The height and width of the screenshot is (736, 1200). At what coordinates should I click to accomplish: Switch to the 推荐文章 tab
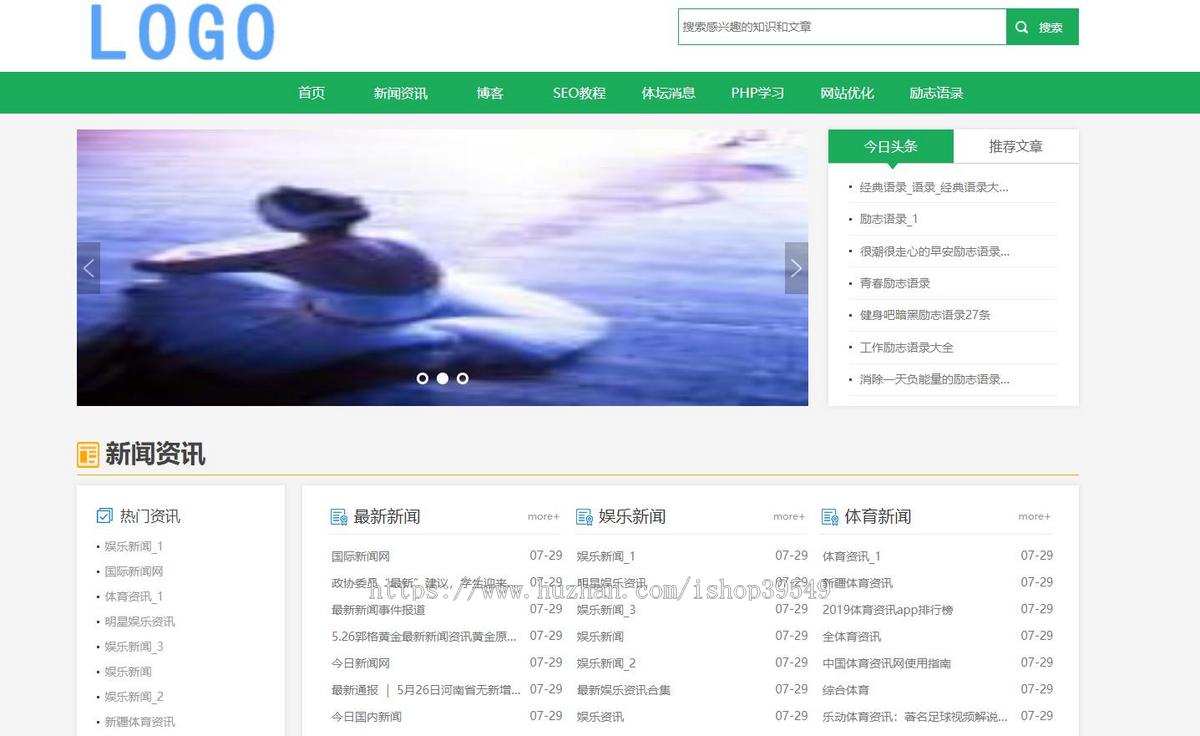click(1016, 146)
